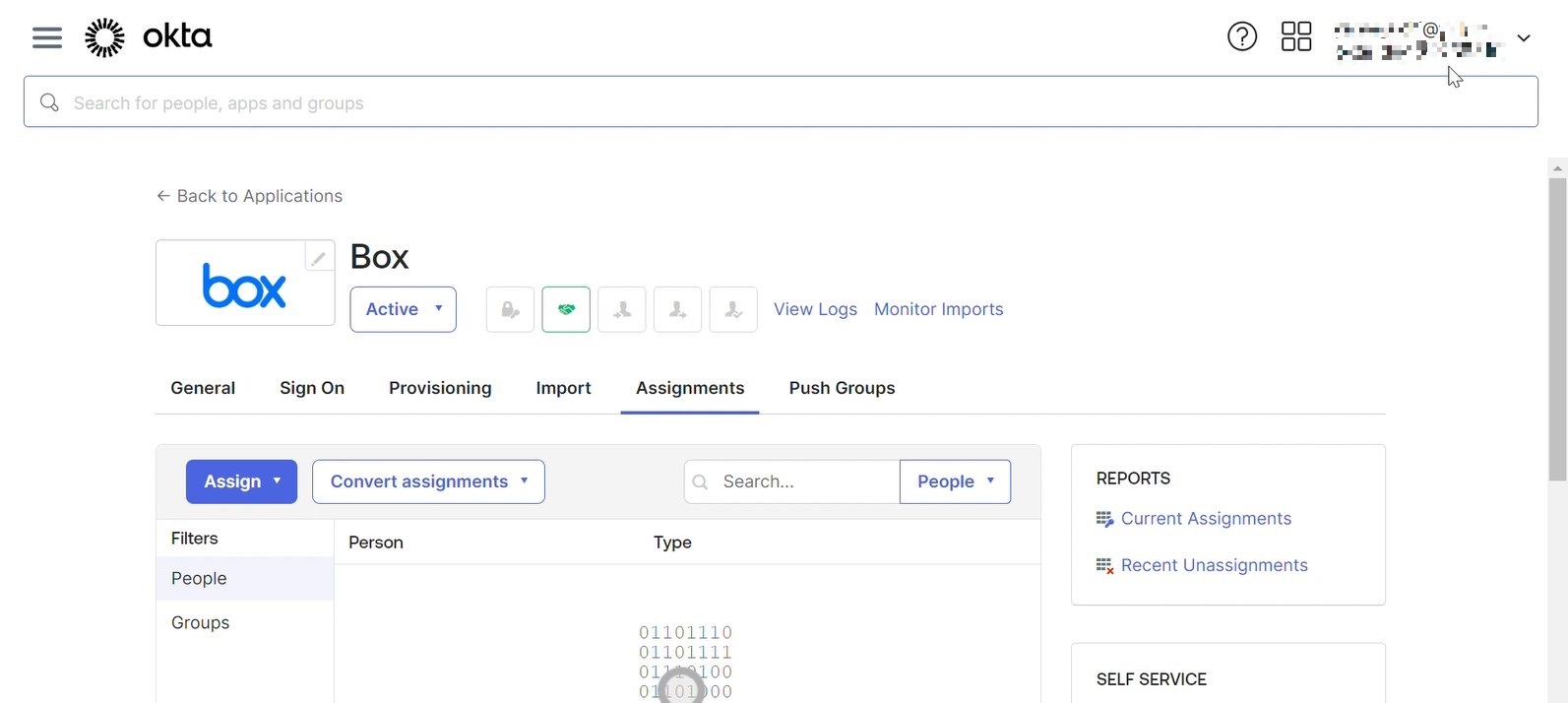Image resolution: width=1568 pixels, height=703 pixels.
Task: Open the apps grid icon
Action: [x=1295, y=37]
